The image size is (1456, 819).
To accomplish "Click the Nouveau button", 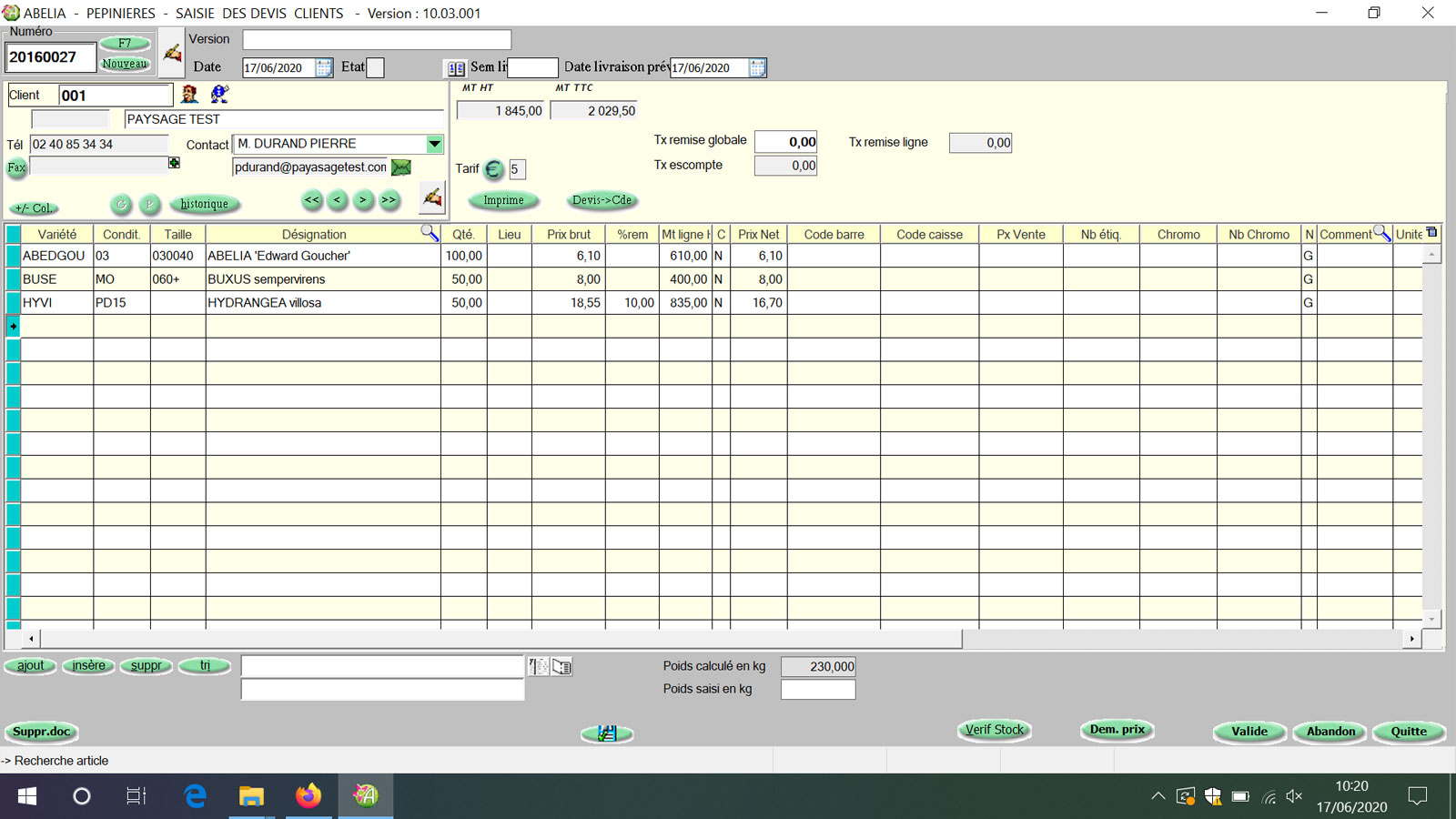I will click(x=125, y=64).
